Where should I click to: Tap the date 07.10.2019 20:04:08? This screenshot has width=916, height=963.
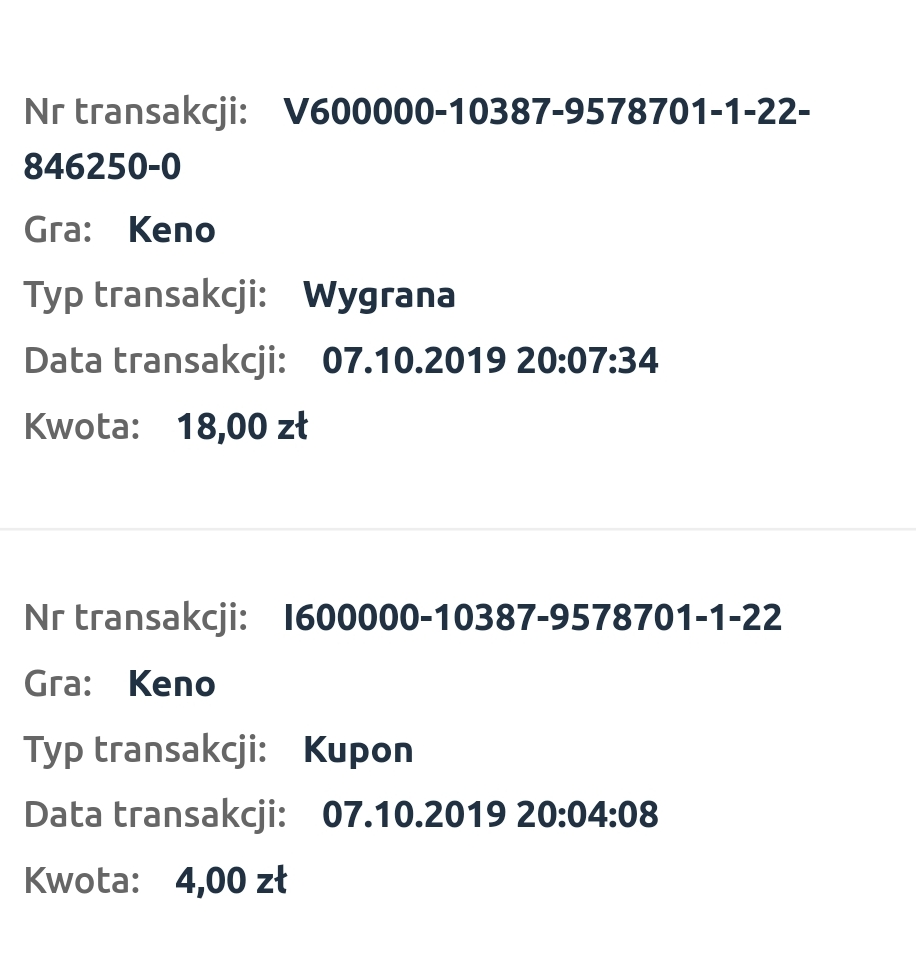click(490, 815)
